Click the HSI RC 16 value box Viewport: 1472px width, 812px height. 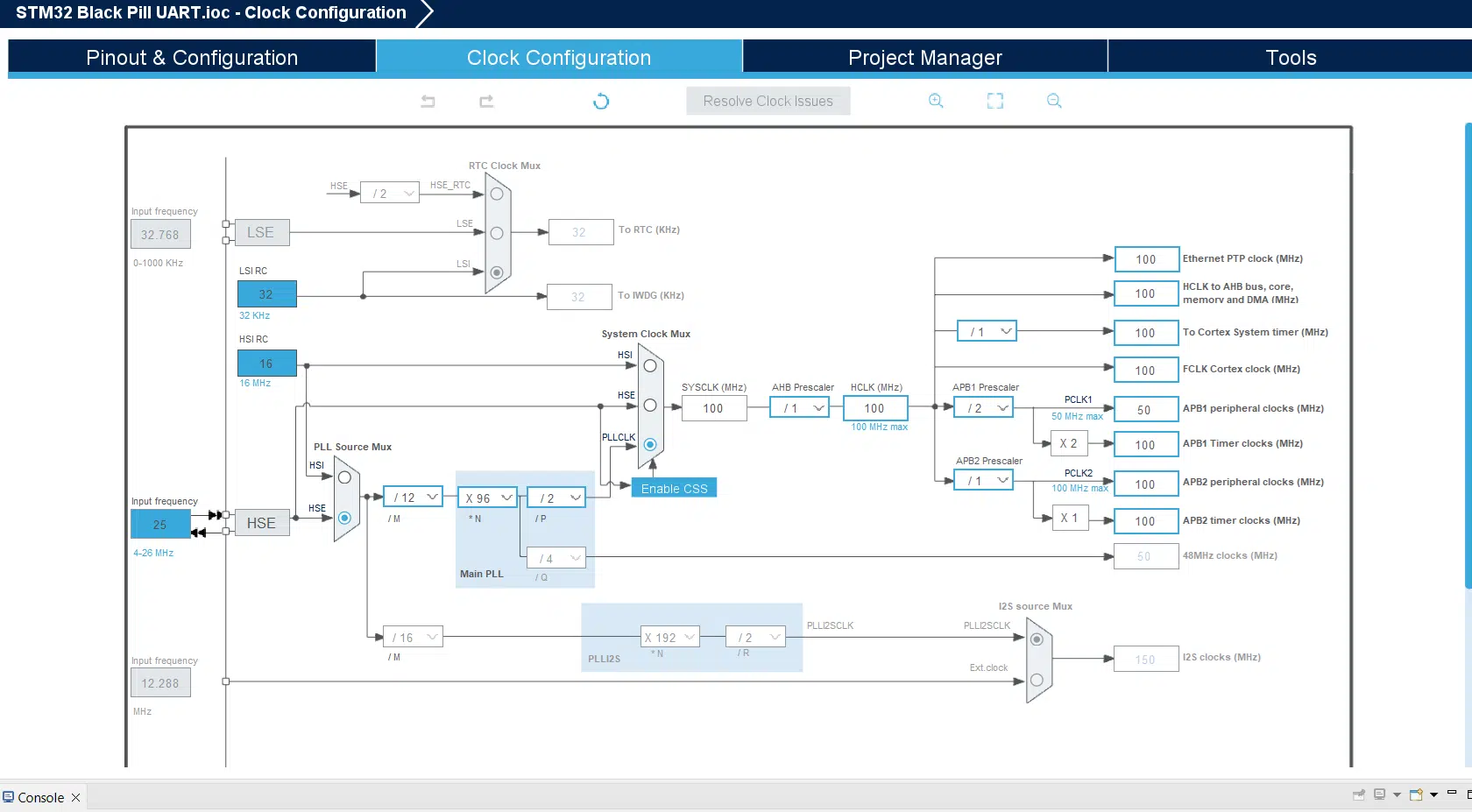pyautogui.click(x=267, y=363)
